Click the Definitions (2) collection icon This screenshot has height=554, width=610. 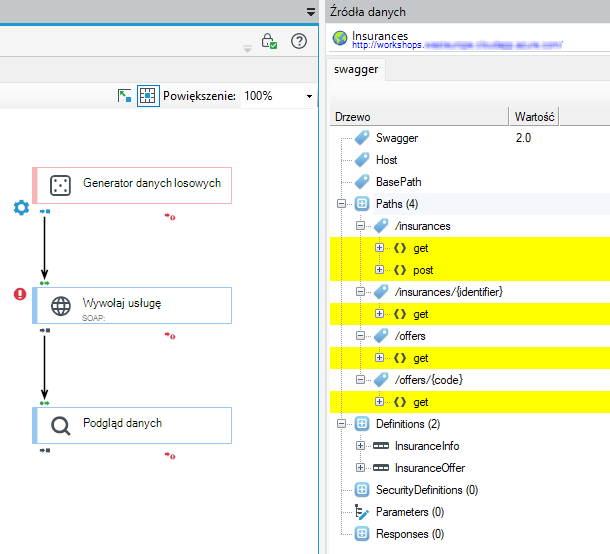(x=362, y=423)
